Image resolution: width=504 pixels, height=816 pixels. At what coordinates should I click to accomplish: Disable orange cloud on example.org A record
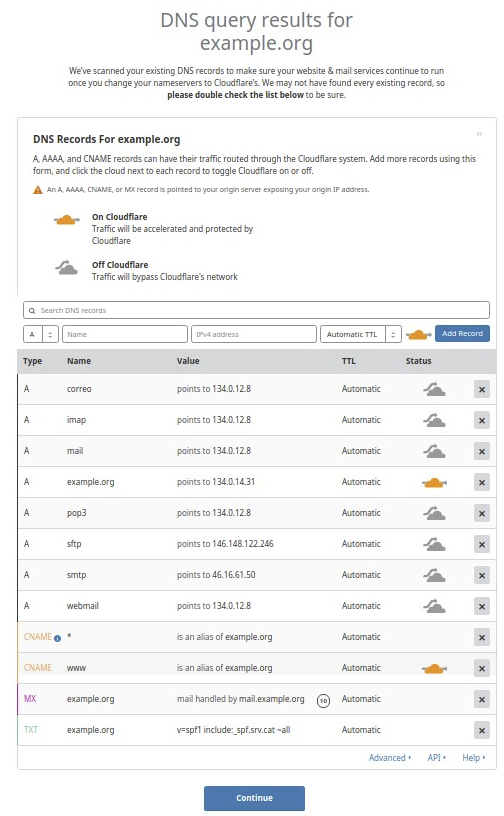[434, 483]
